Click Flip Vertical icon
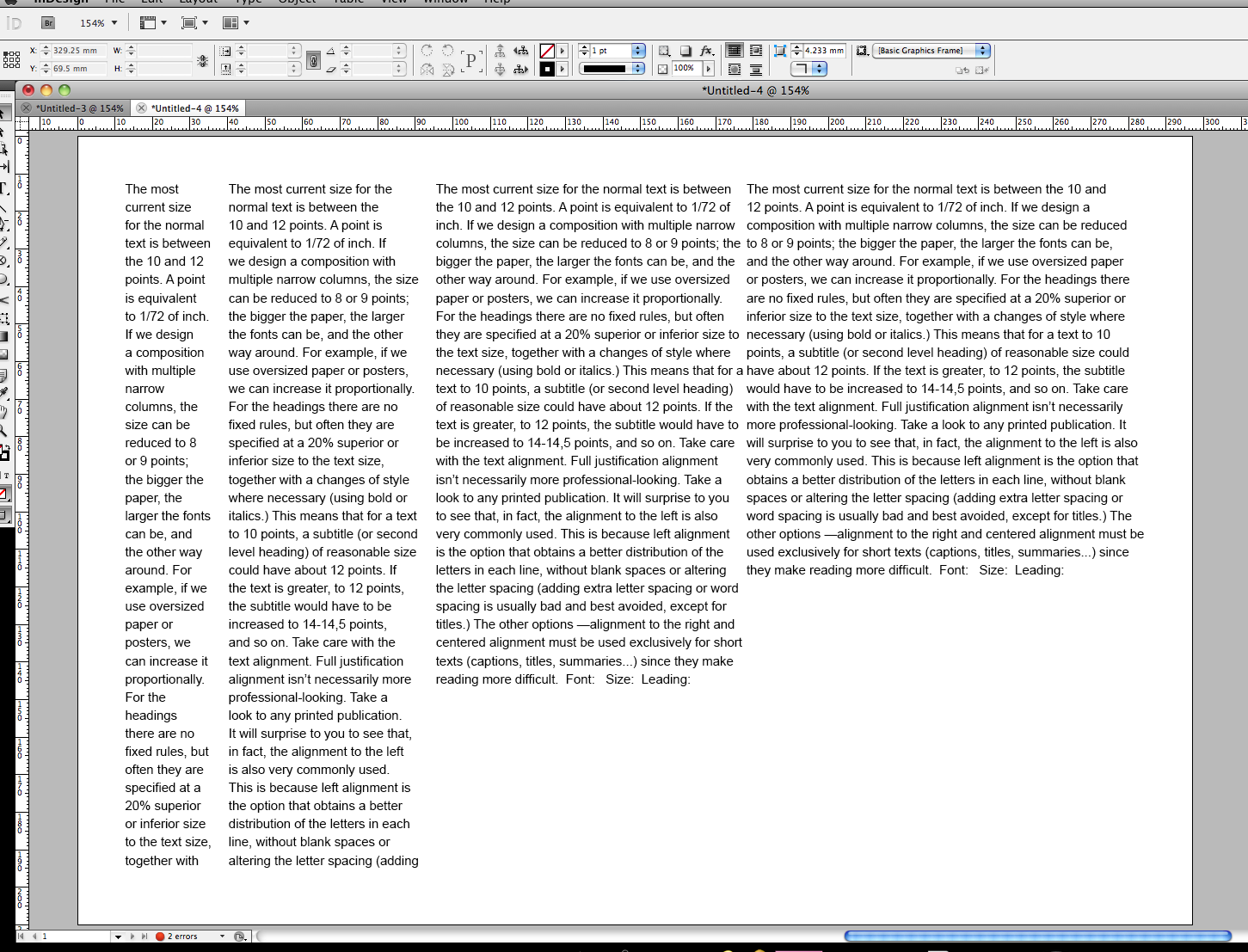This screenshot has height=952, width=1248. 448,70
